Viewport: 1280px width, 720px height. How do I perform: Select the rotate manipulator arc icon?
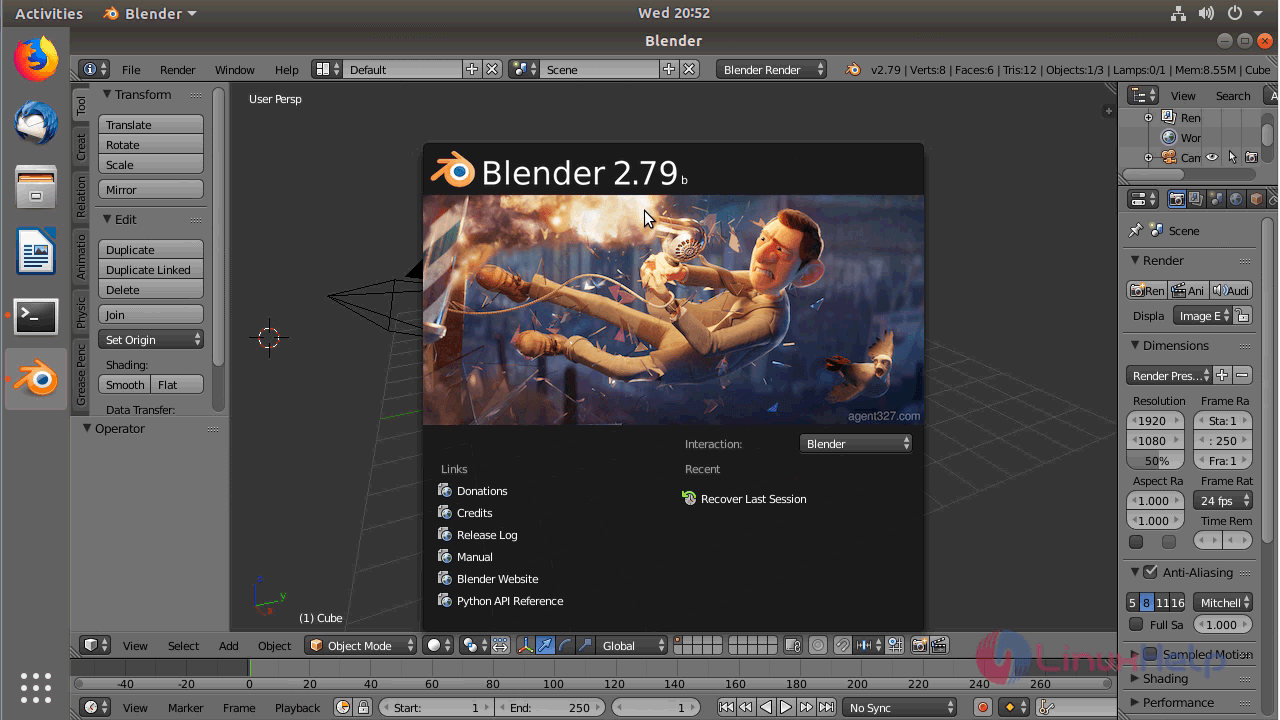tap(565, 645)
